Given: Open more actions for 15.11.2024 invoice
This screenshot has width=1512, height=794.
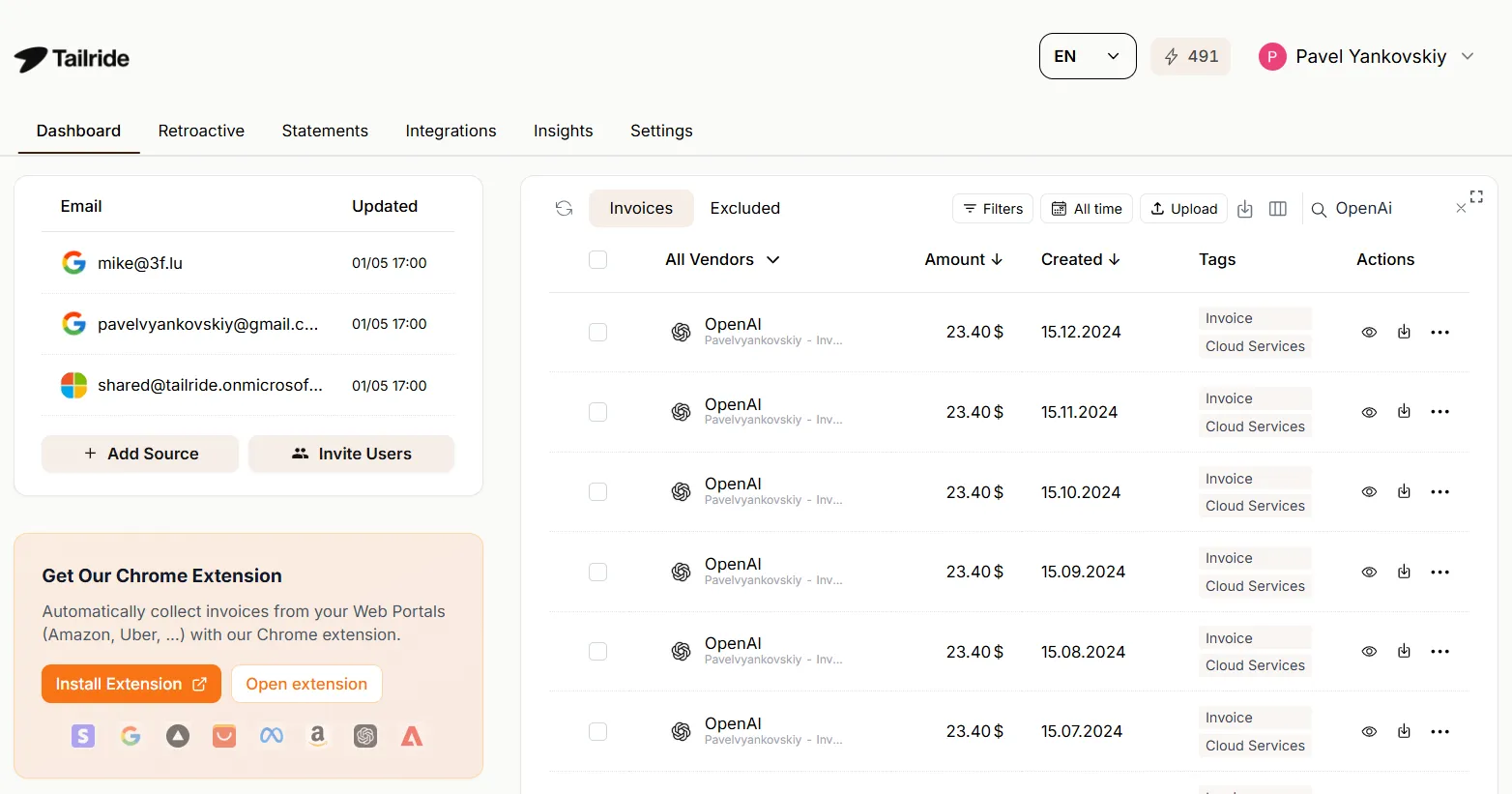Looking at the screenshot, I should pyautogui.click(x=1440, y=412).
